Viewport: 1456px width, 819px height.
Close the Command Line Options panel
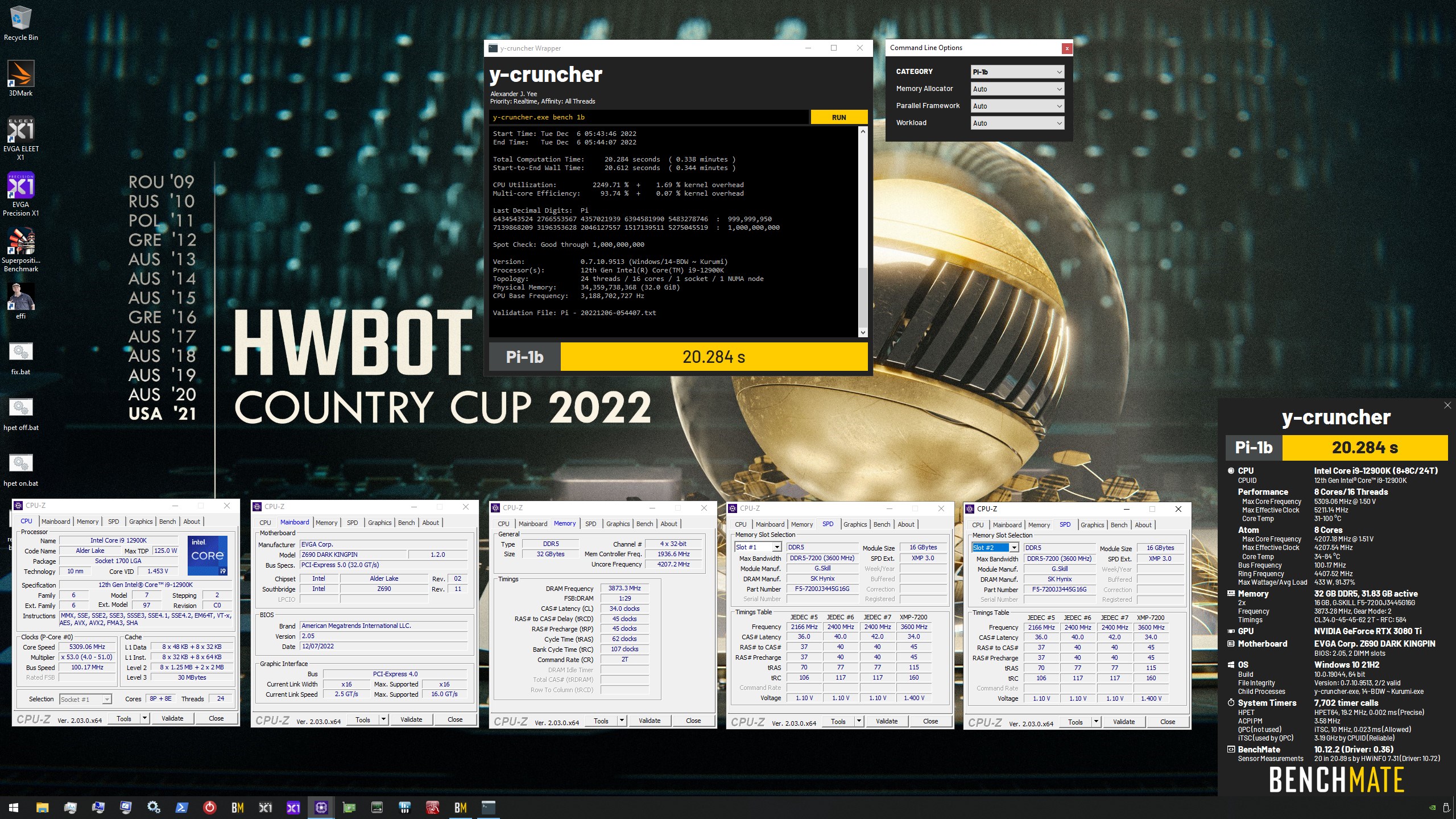tap(1067, 48)
